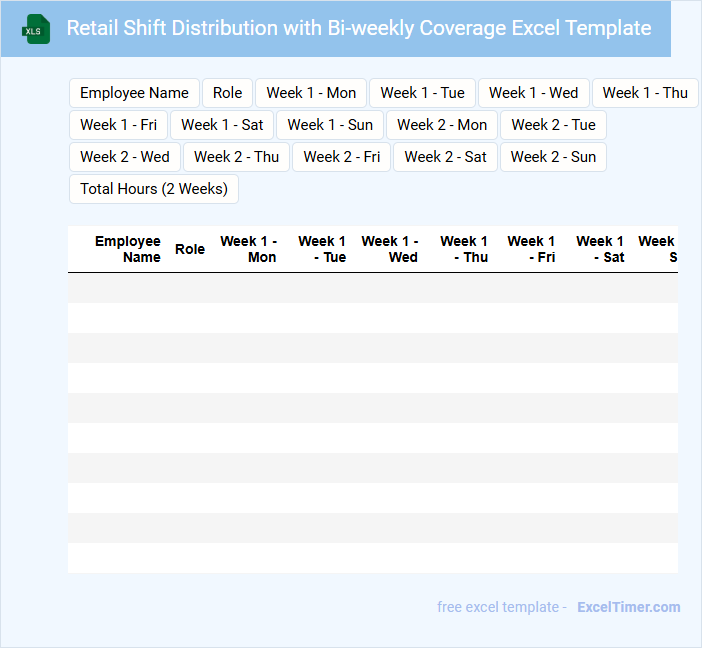Click the Role table column header
Viewport: 702px width, 648px height.
[190, 249]
